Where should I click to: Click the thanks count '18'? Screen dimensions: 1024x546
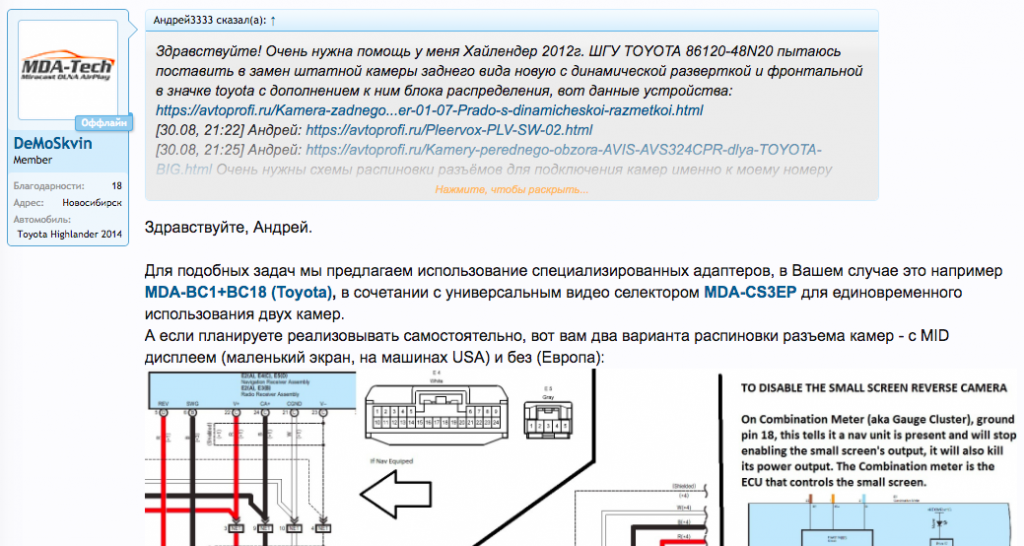(x=117, y=186)
